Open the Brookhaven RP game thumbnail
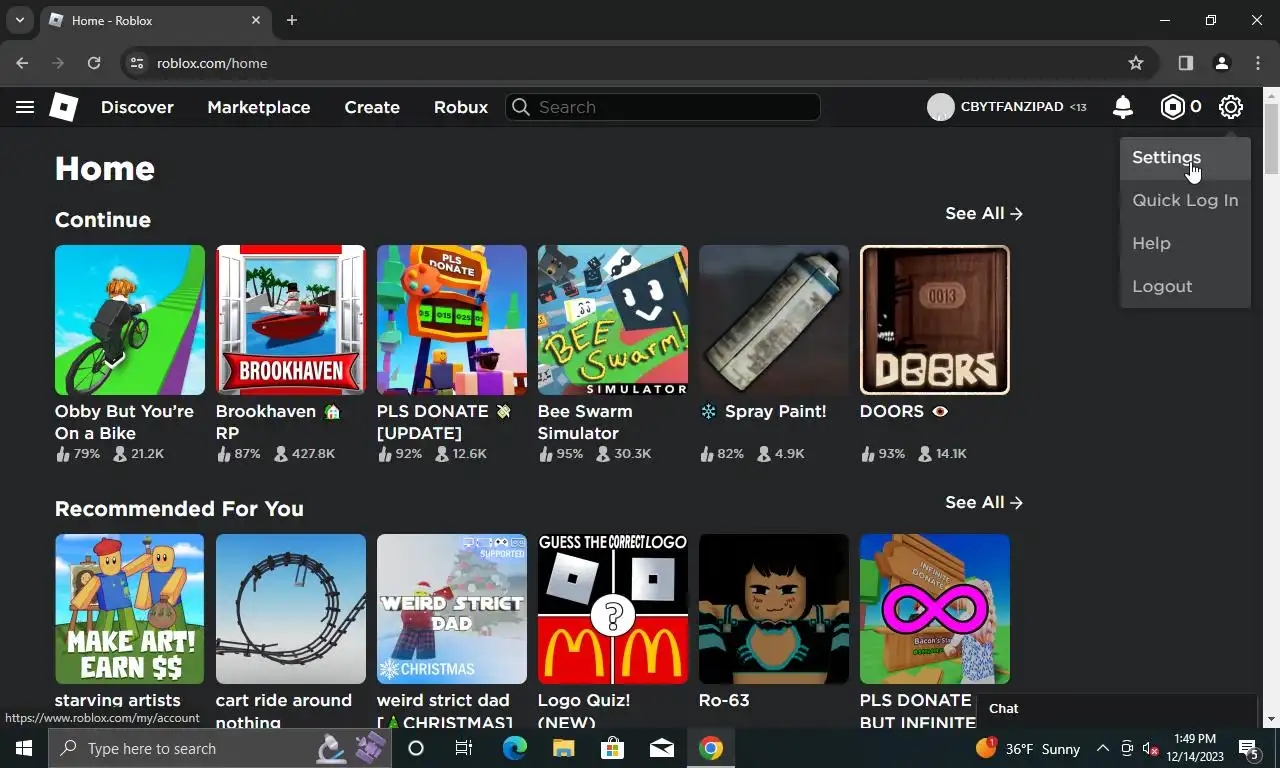The image size is (1280, 768). (291, 320)
